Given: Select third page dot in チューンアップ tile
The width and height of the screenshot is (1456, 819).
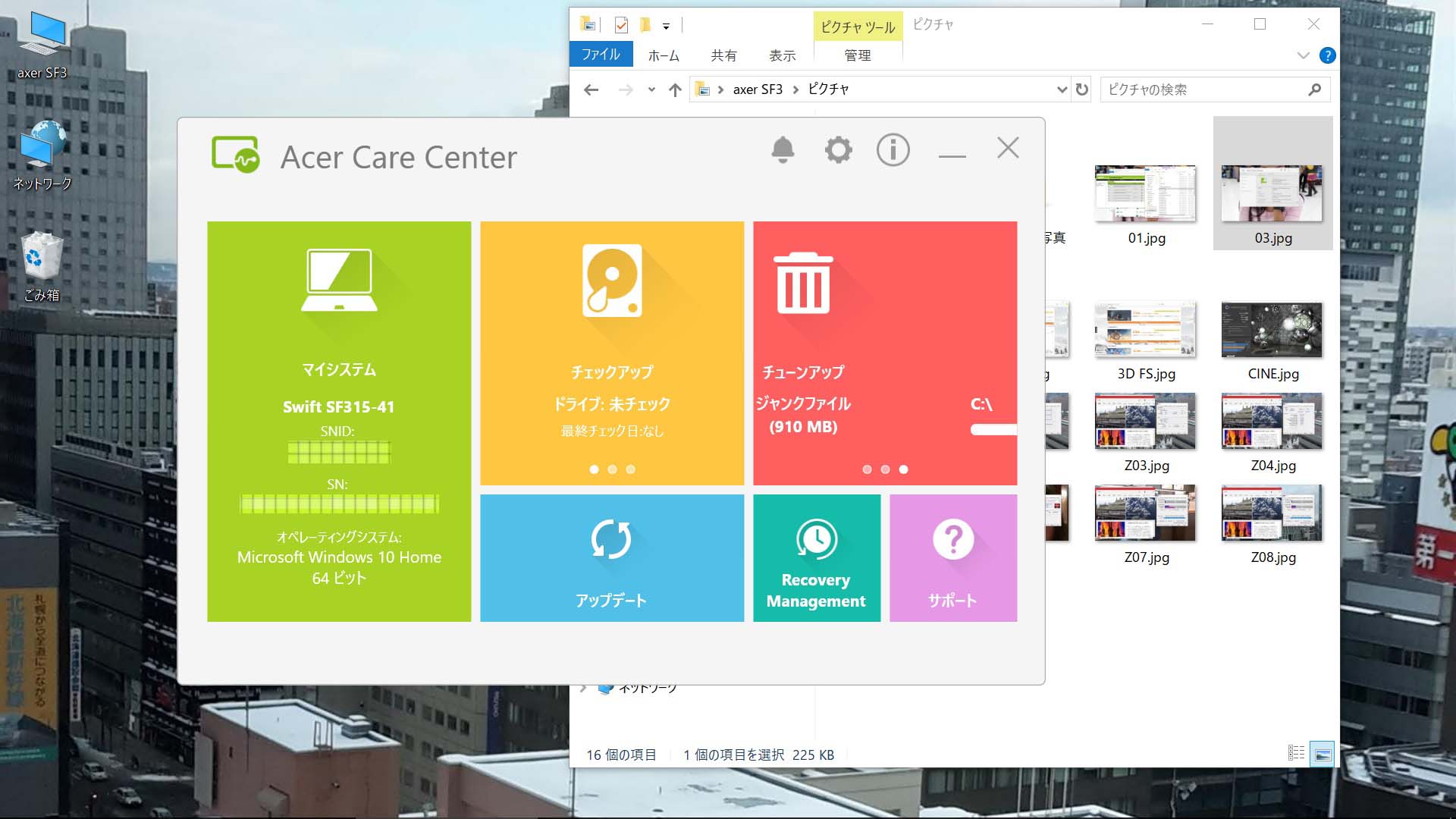Looking at the screenshot, I should point(903,469).
